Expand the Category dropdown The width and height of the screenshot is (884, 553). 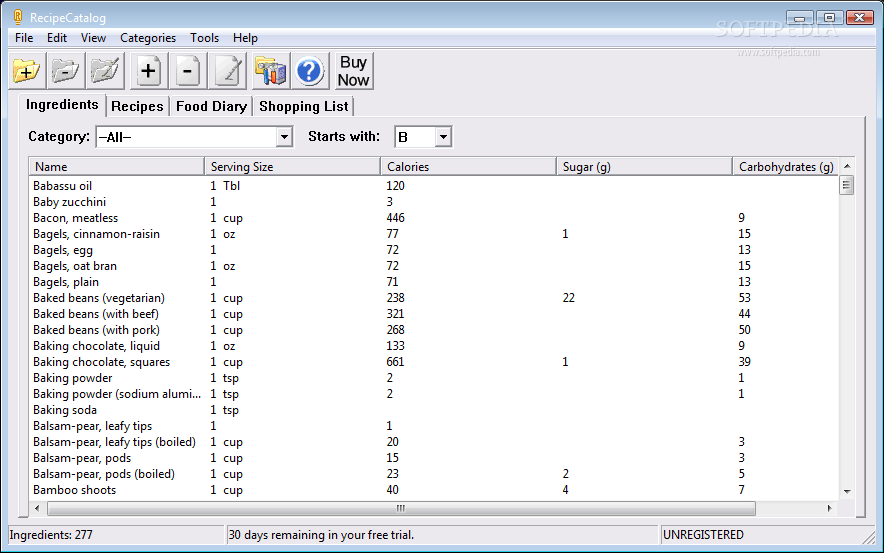(x=284, y=137)
